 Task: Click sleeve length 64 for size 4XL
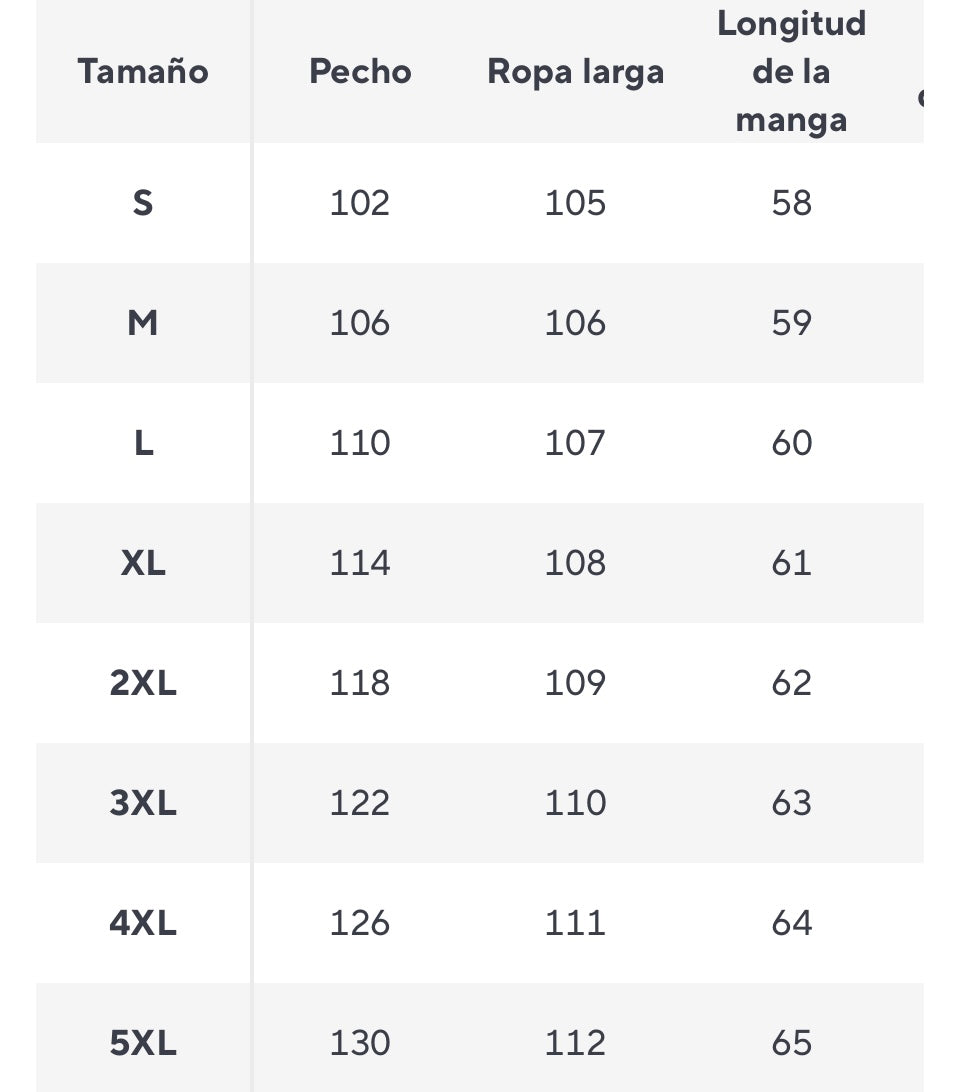coord(791,923)
